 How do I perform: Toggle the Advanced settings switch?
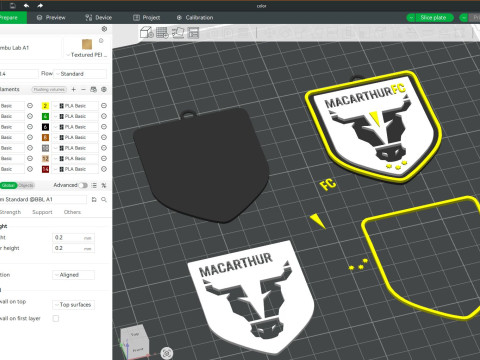point(83,185)
